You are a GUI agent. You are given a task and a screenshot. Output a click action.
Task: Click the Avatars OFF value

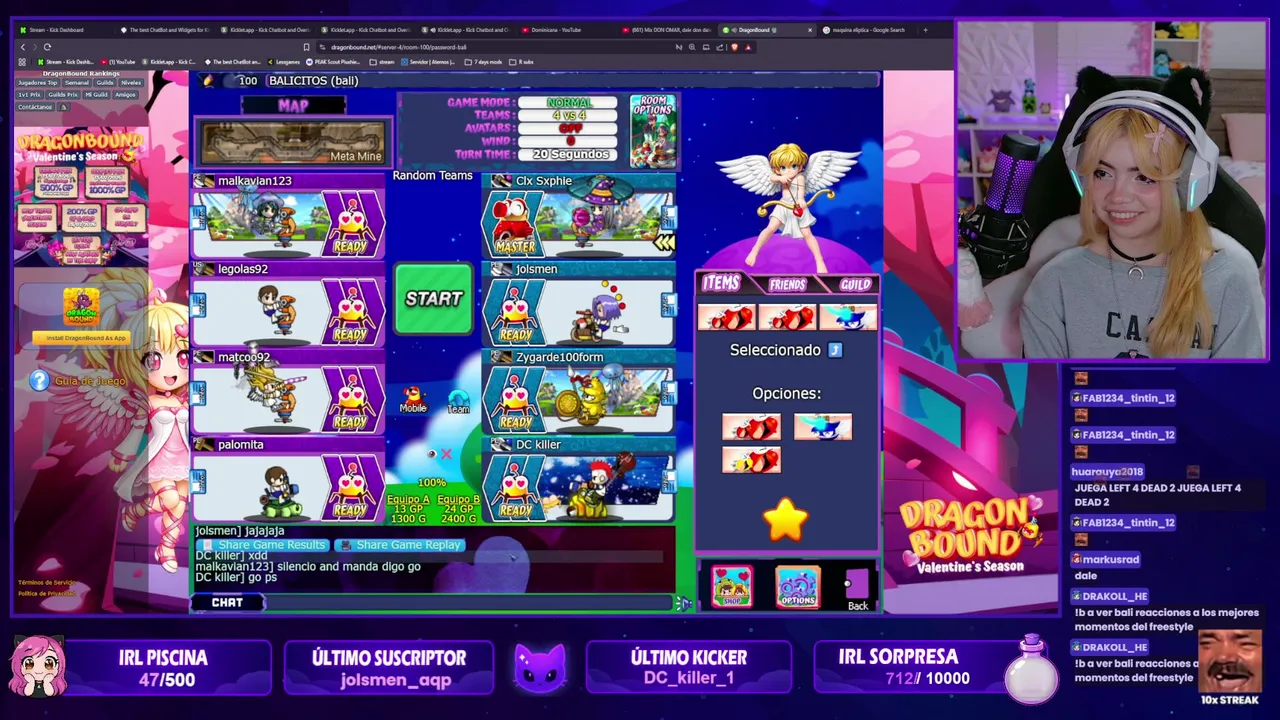pyautogui.click(x=568, y=129)
